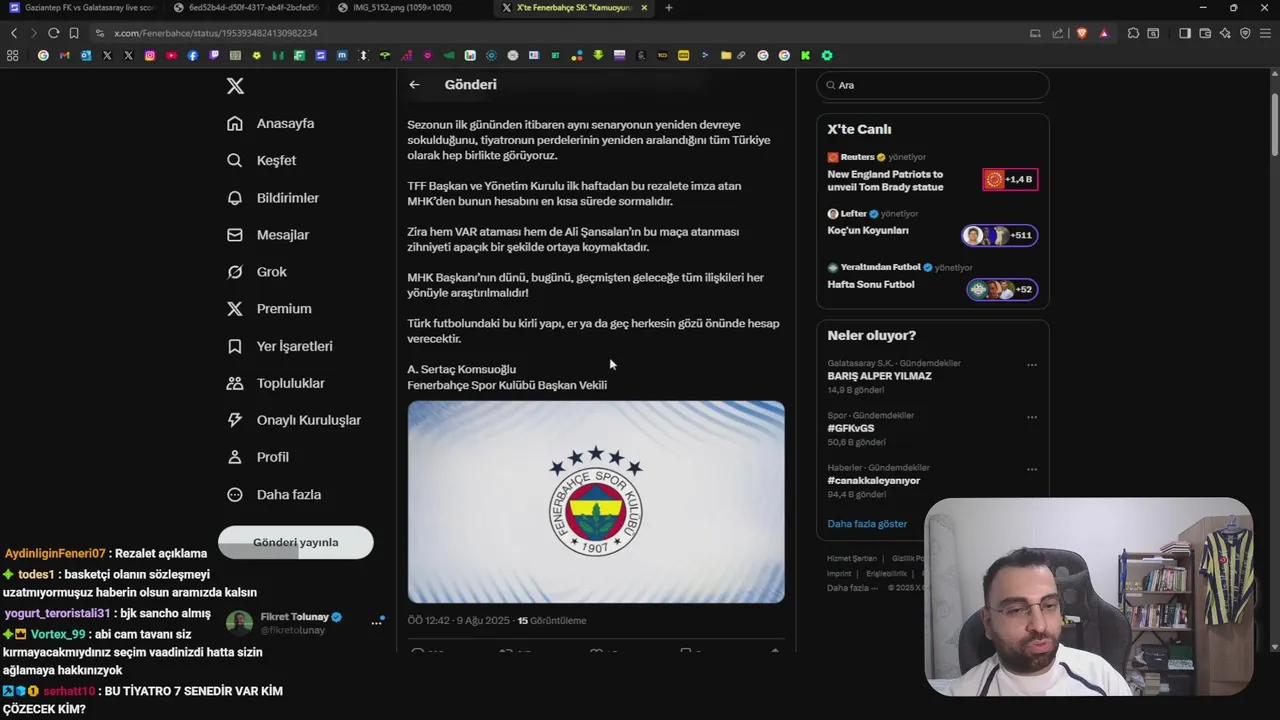Toggle the browser sidebar panel
The width and height of the screenshot is (1280, 720).
(x=1185, y=33)
